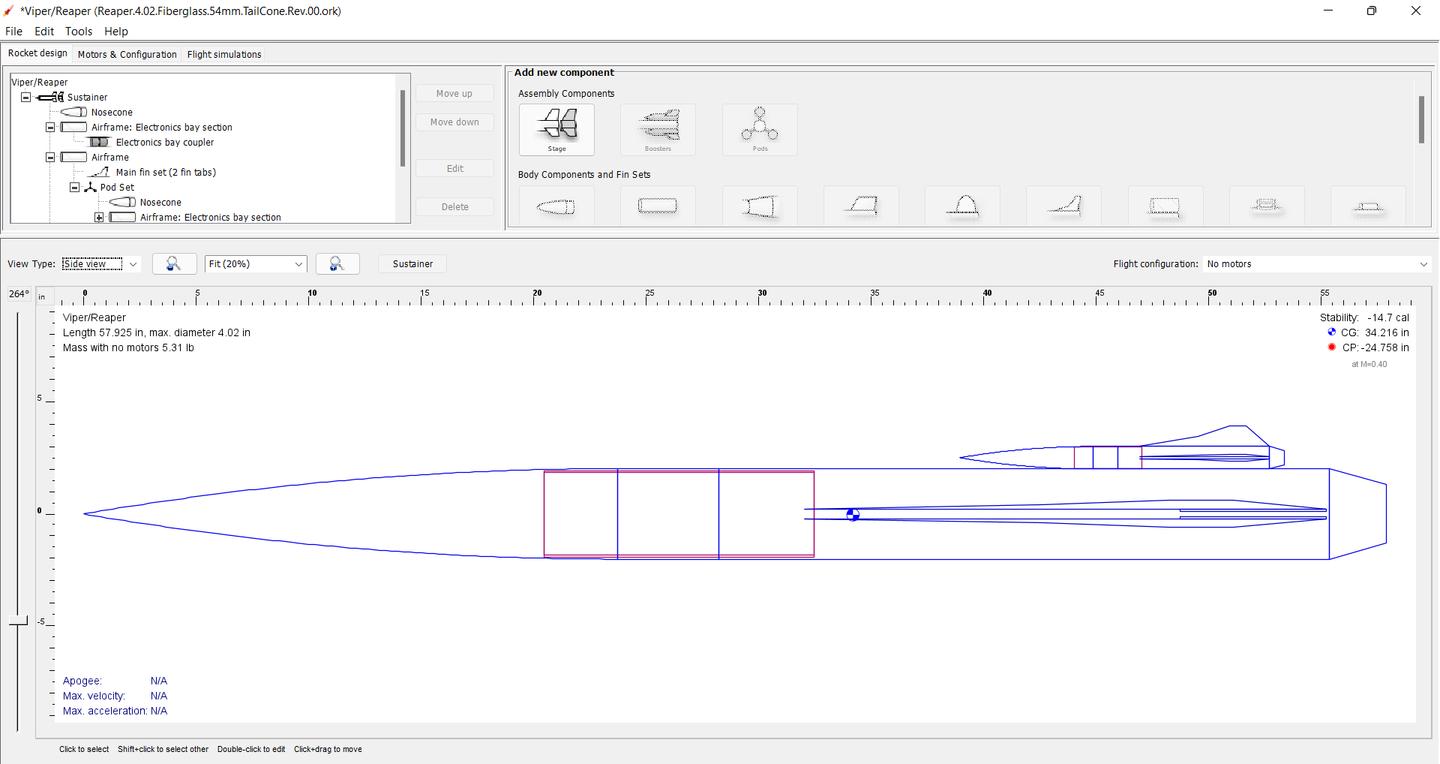
Task: Switch to the Flight simulations tab
Action: pos(223,54)
